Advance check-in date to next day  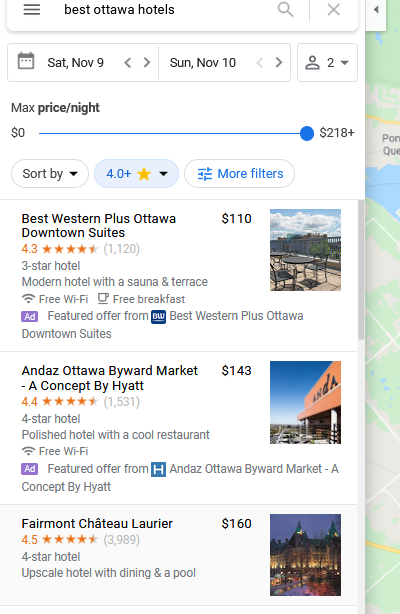[x=147, y=63]
